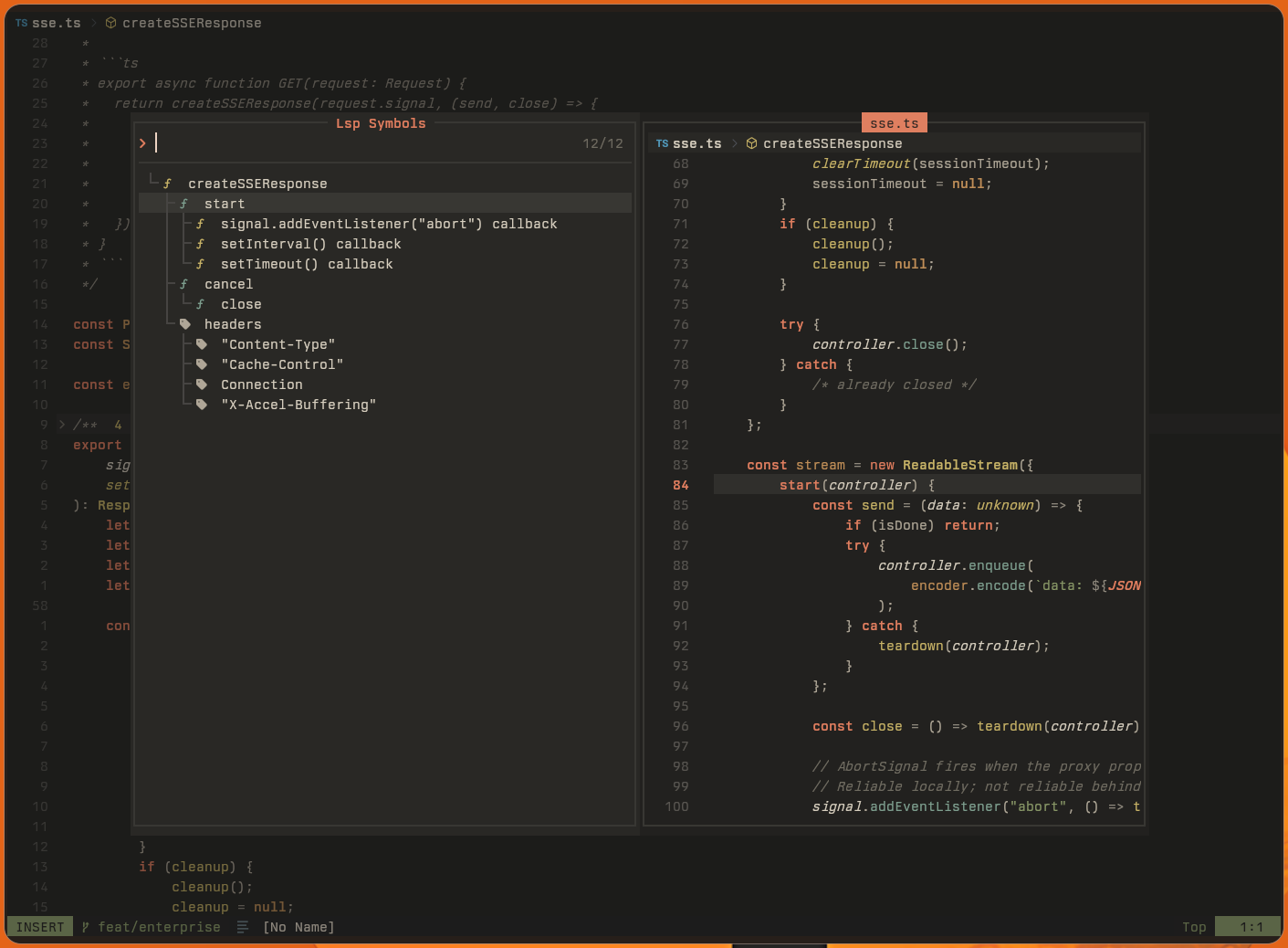Image resolution: width=1288 pixels, height=948 pixels.
Task: Click tag icon of "X-Accel-Buffering" property
Action: tap(202, 405)
